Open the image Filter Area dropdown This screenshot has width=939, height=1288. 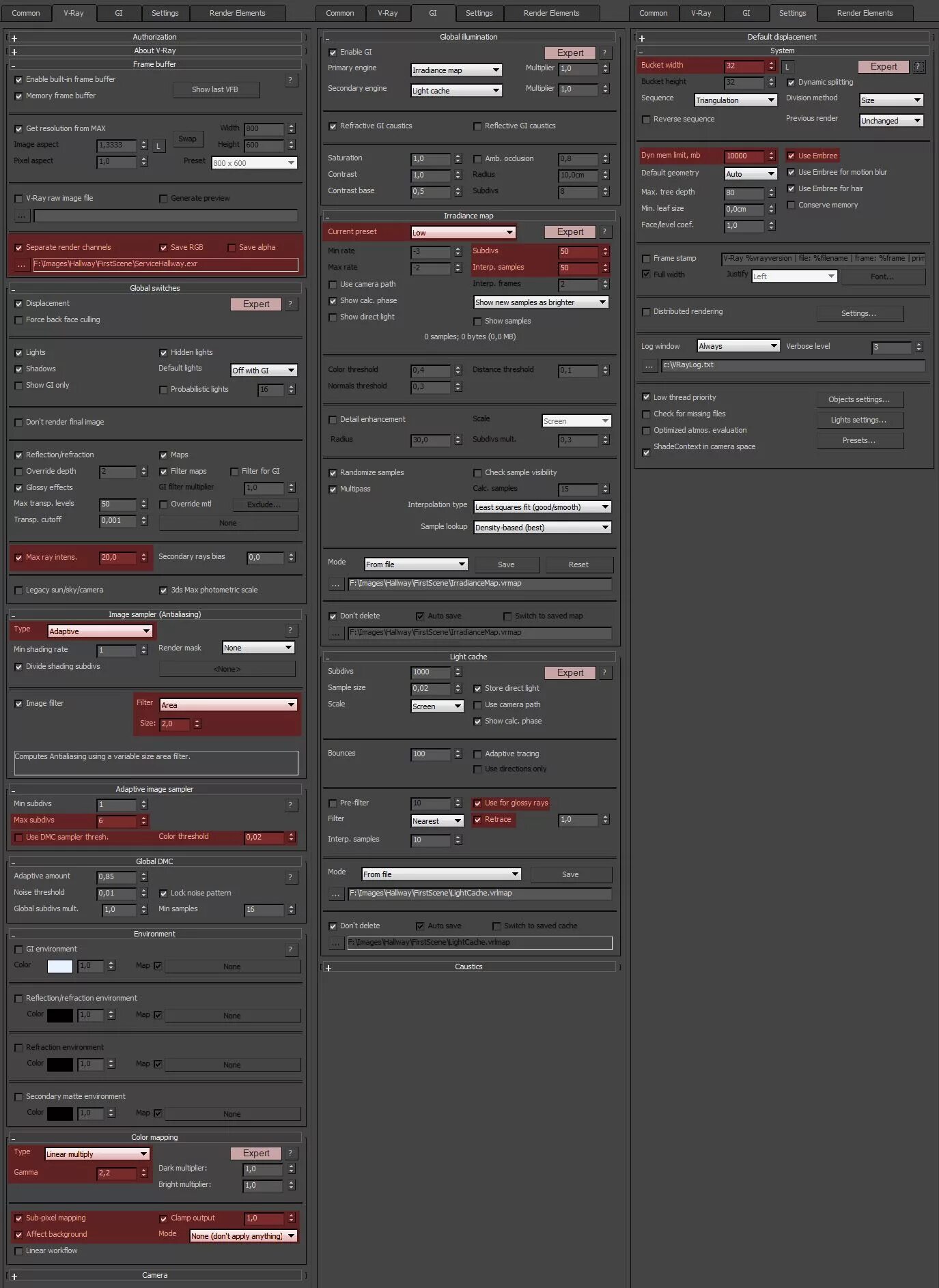coord(229,705)
